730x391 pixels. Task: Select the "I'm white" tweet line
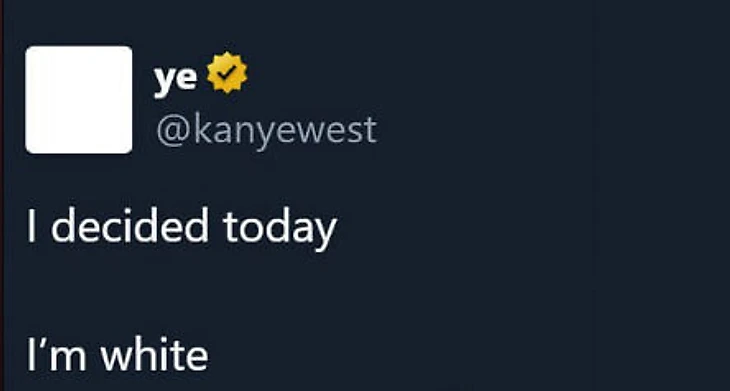coord(118,354)
